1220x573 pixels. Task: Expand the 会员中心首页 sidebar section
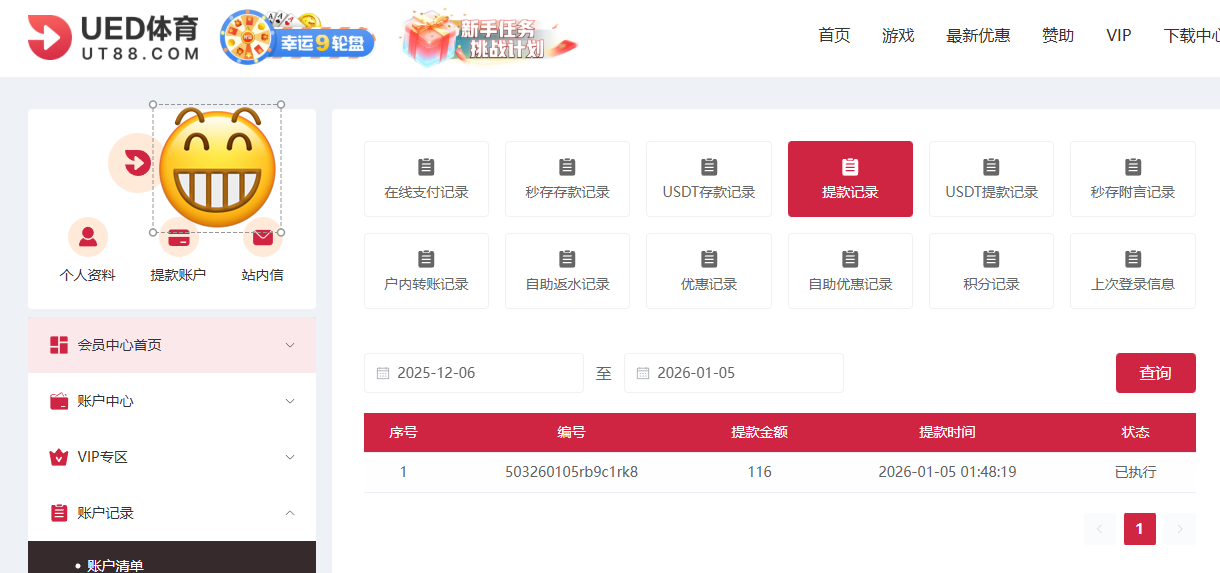(x=172, y=345)
